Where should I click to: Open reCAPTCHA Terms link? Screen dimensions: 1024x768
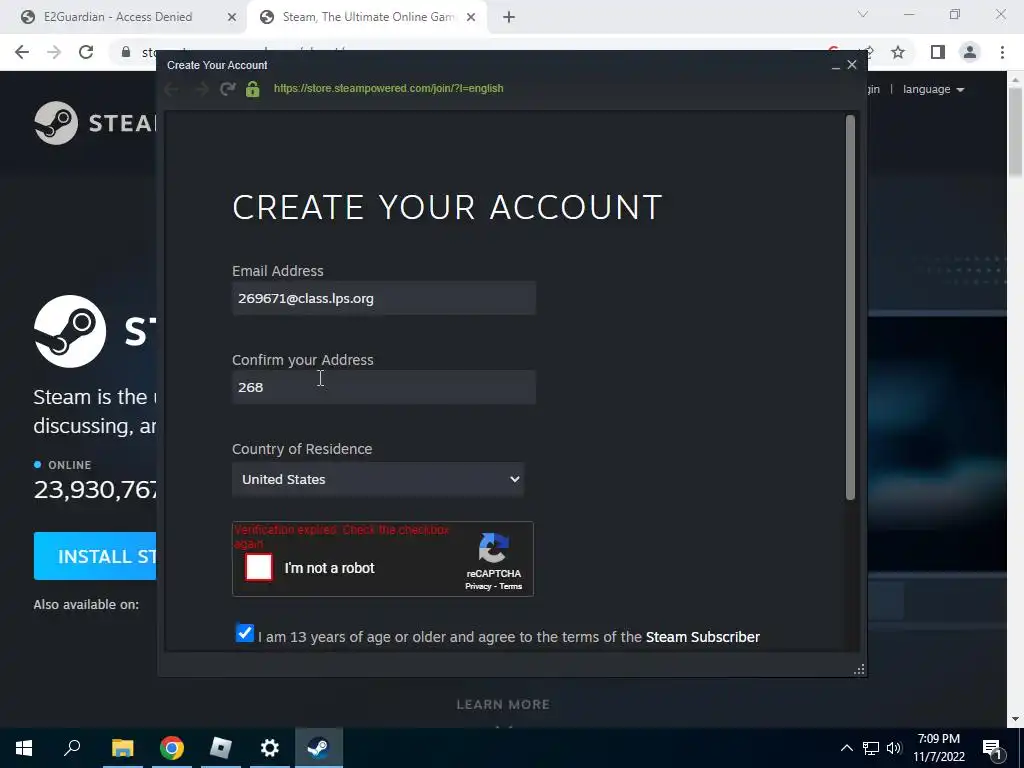pos(511,586)
